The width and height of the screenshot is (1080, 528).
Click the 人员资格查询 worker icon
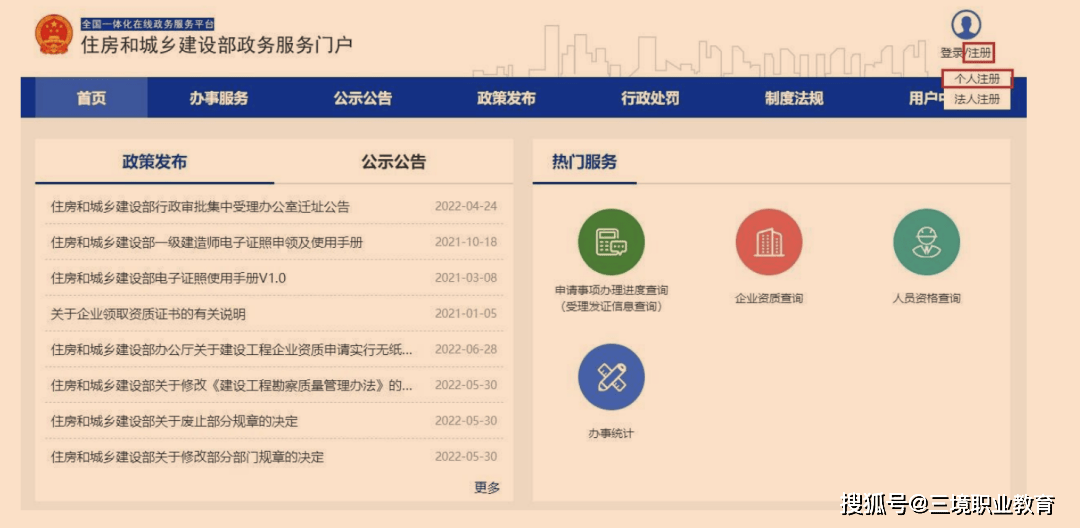[x=926, y=242]
